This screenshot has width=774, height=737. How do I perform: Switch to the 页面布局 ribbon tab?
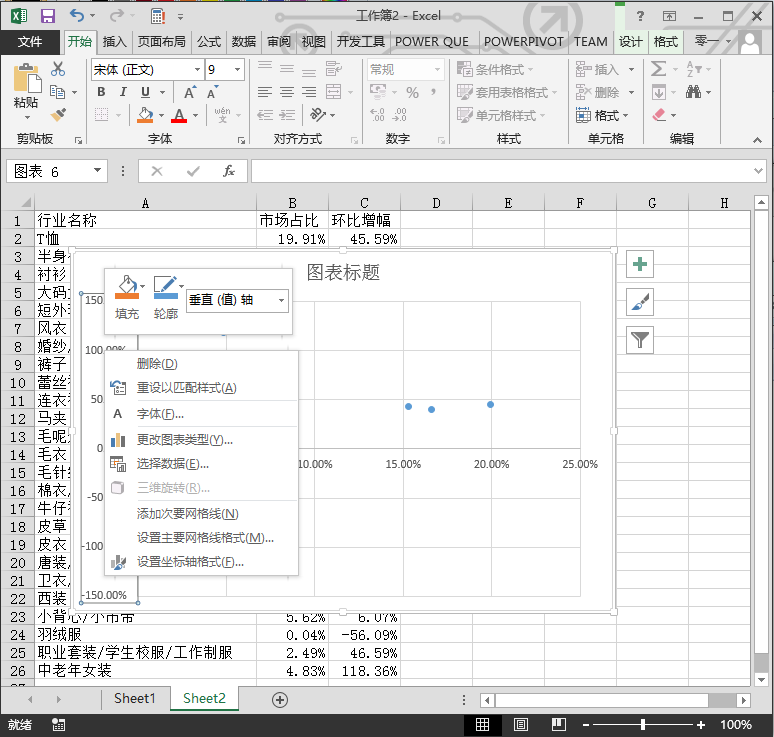[161, 42]
